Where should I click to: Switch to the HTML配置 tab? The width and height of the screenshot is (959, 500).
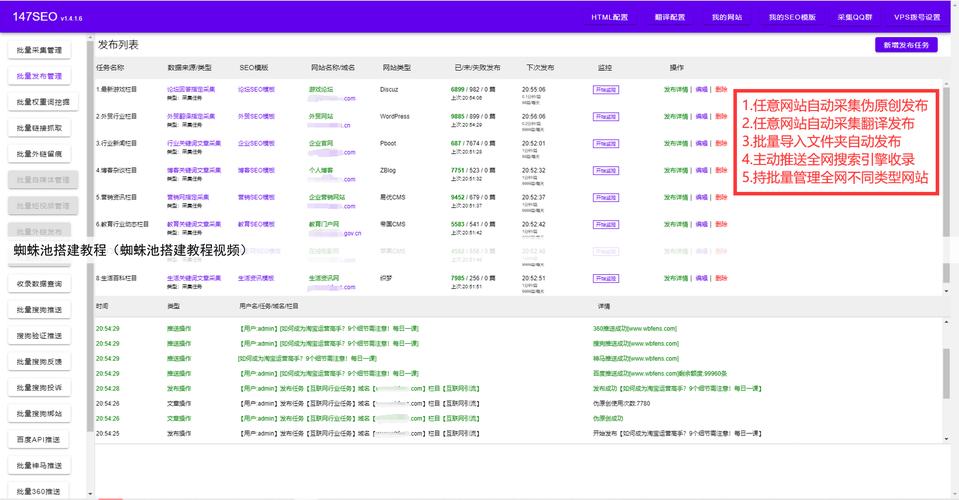pyautogui.click(x=610, y=17)
